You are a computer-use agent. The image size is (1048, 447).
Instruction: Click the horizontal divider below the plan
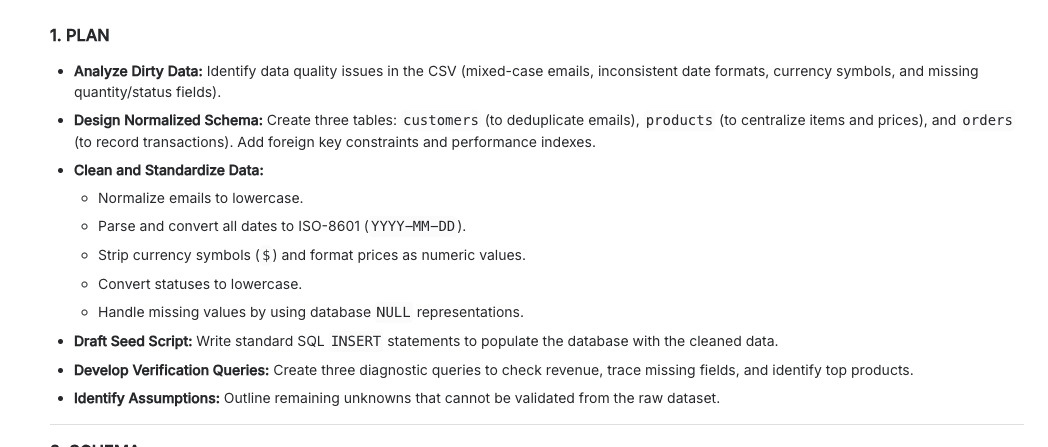coord(537,424)
